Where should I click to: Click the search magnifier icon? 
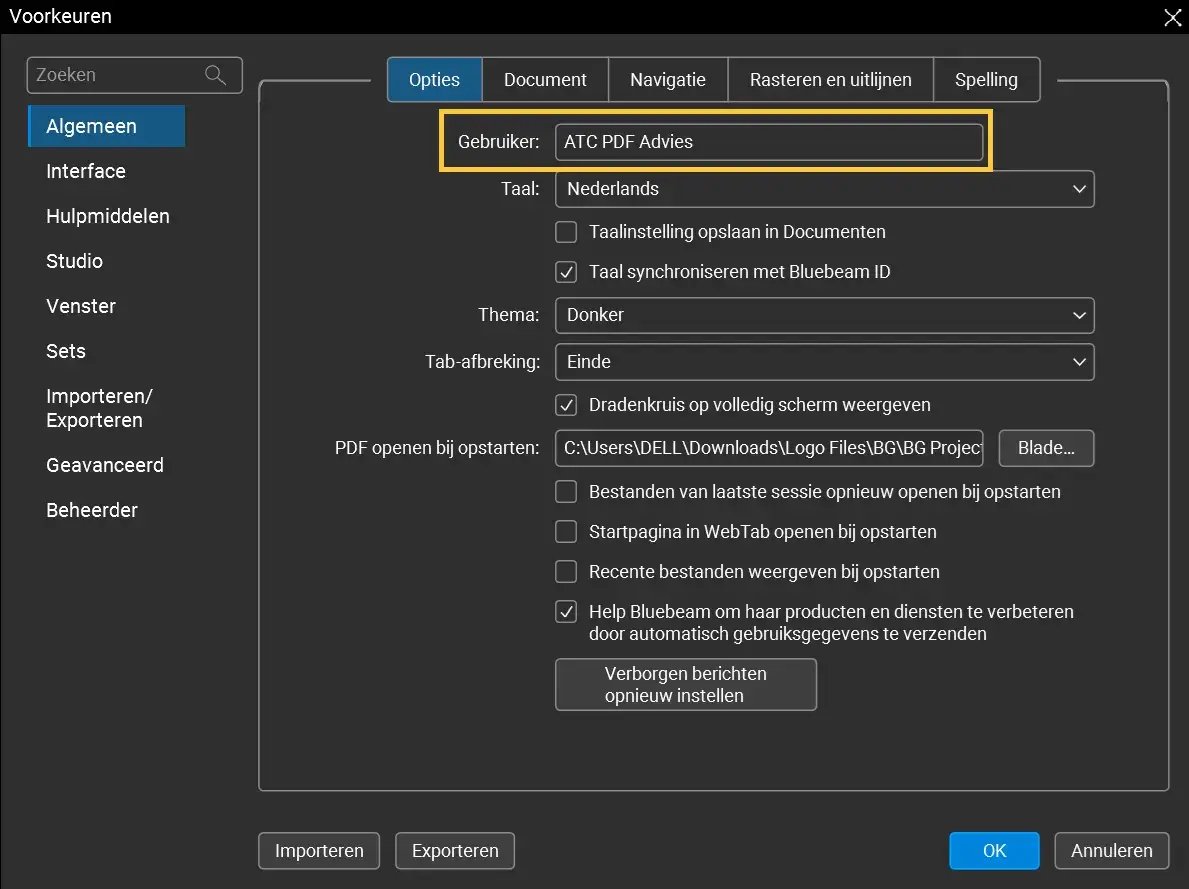(x=215, y=75)
